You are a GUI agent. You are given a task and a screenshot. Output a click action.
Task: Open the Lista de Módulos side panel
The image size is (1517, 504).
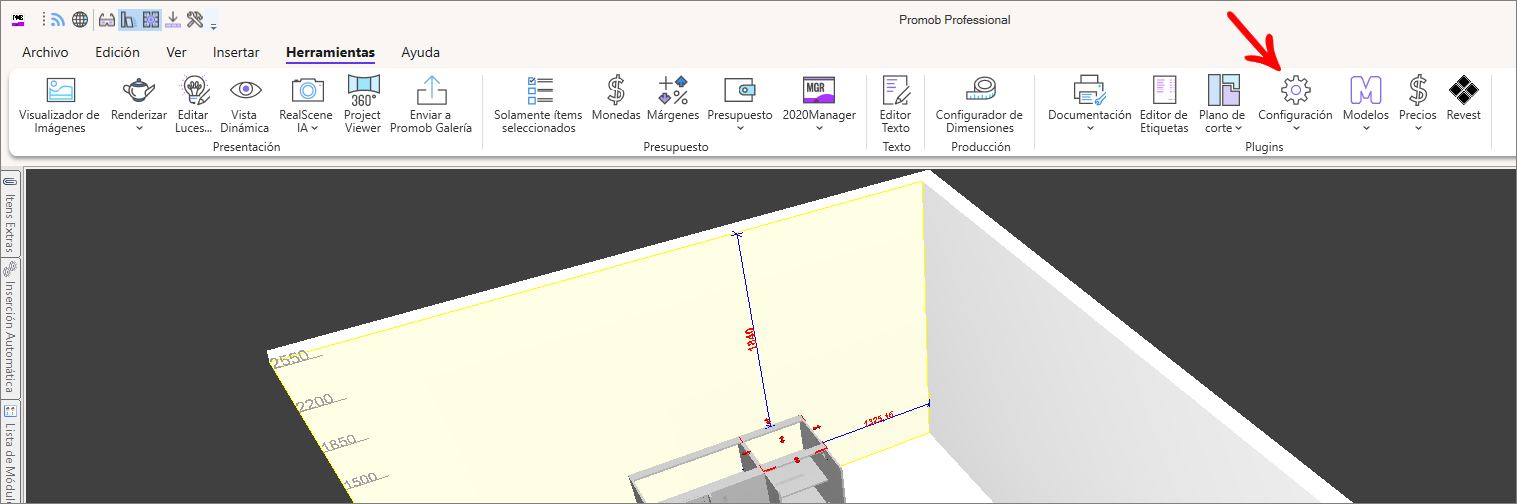click(11, 450)
